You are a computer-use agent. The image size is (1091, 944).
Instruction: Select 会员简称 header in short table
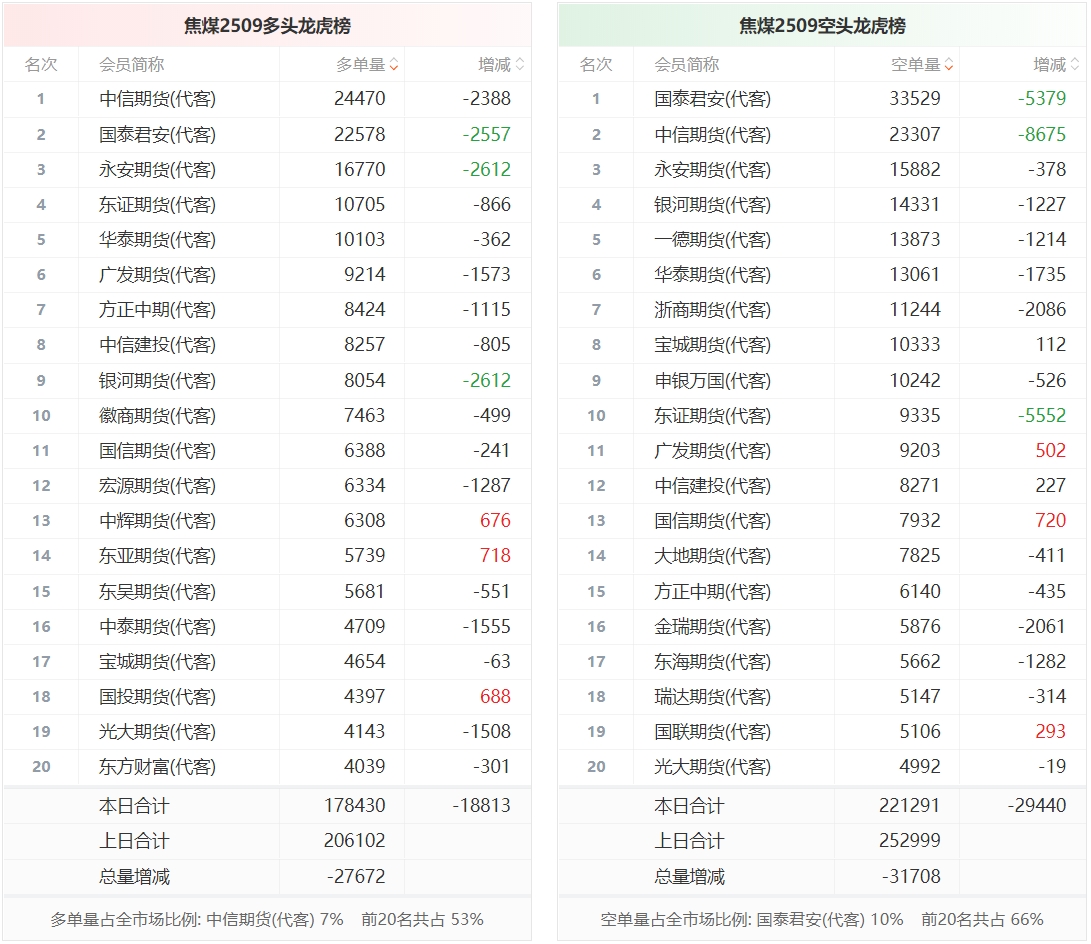point(687,65)
